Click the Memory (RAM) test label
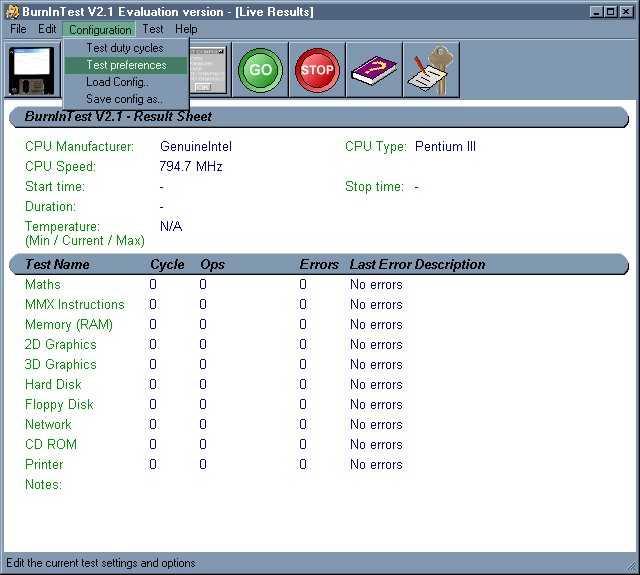Viewport: 640px width, 575px height. point(69,324)
